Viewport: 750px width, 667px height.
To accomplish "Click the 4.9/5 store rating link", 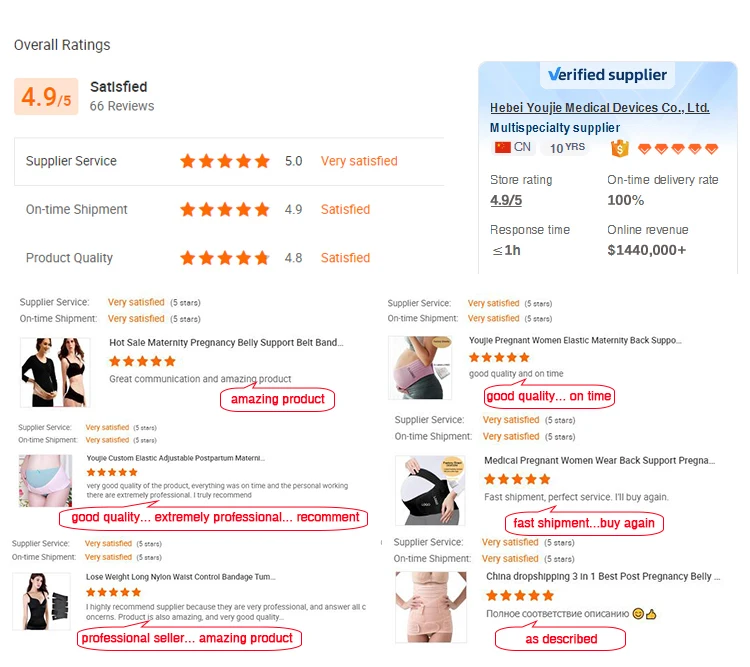I will 505,200.
